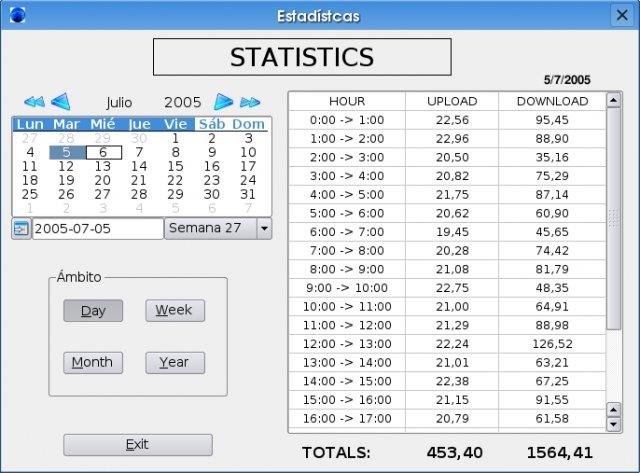Screen dimensions: 640x473
Task: Click the Sáb weekday header
Action: 212,124
